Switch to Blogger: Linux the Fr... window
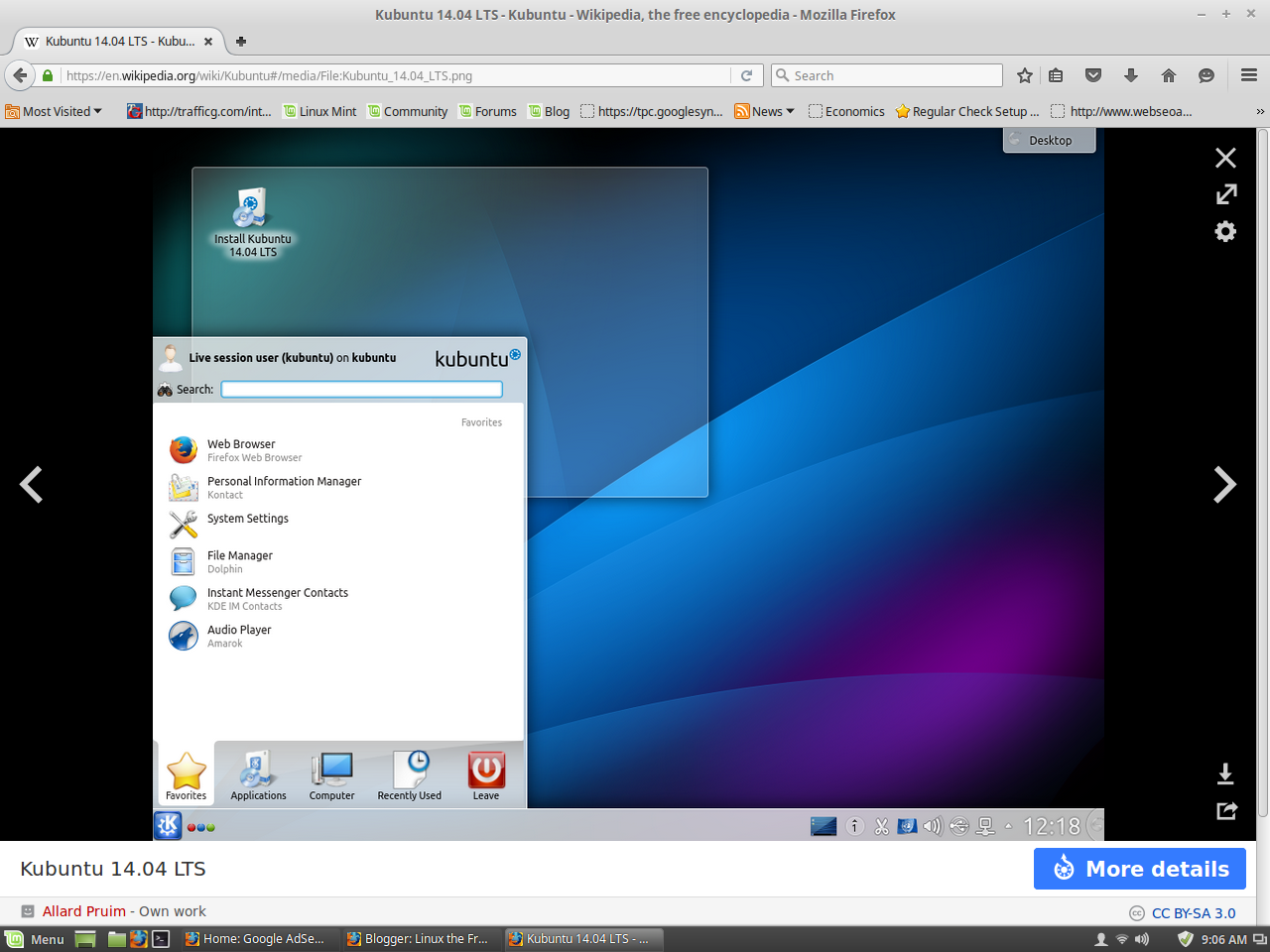 point(421,939)
